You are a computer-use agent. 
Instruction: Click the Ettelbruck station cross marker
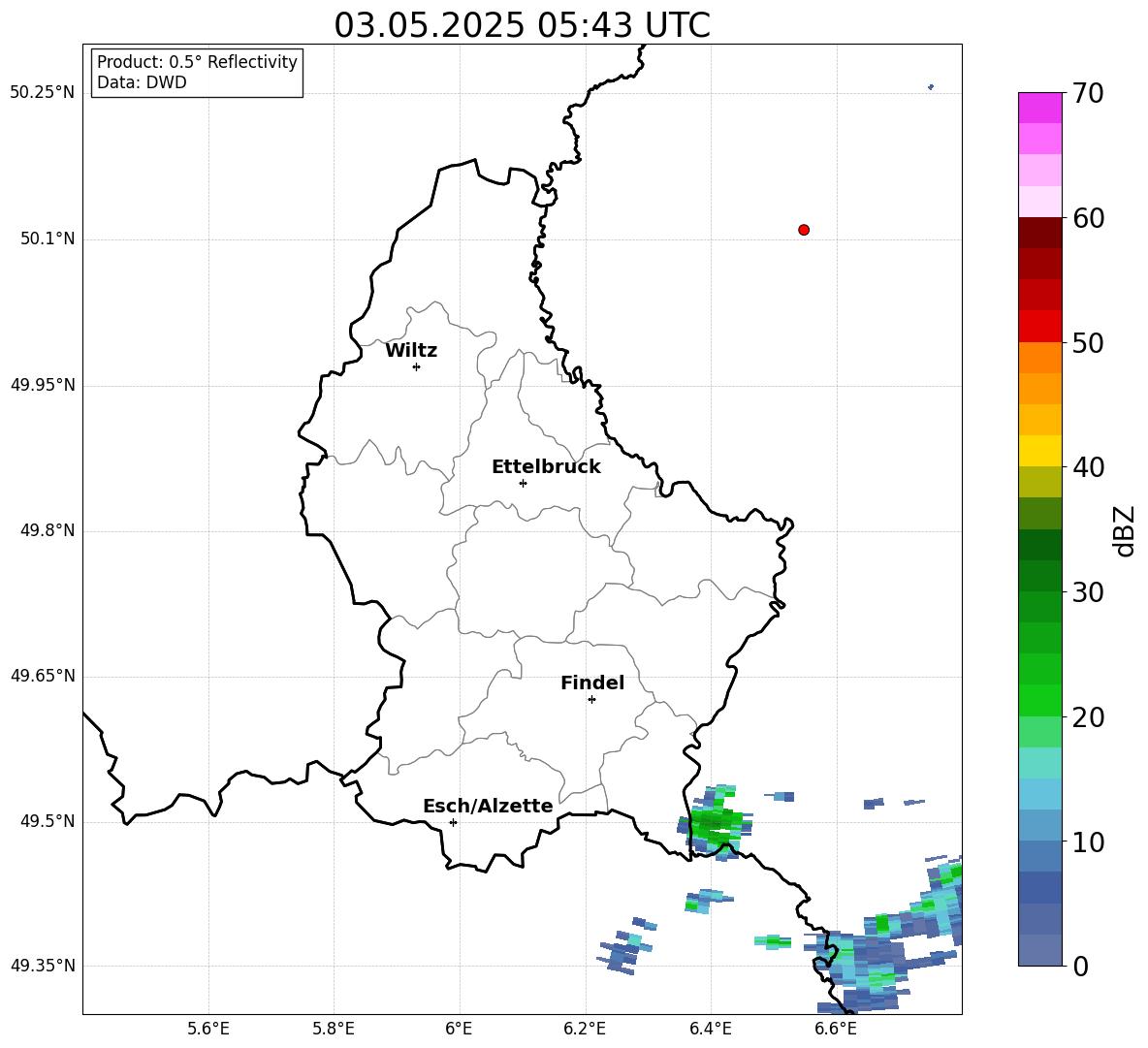point(523,483)
